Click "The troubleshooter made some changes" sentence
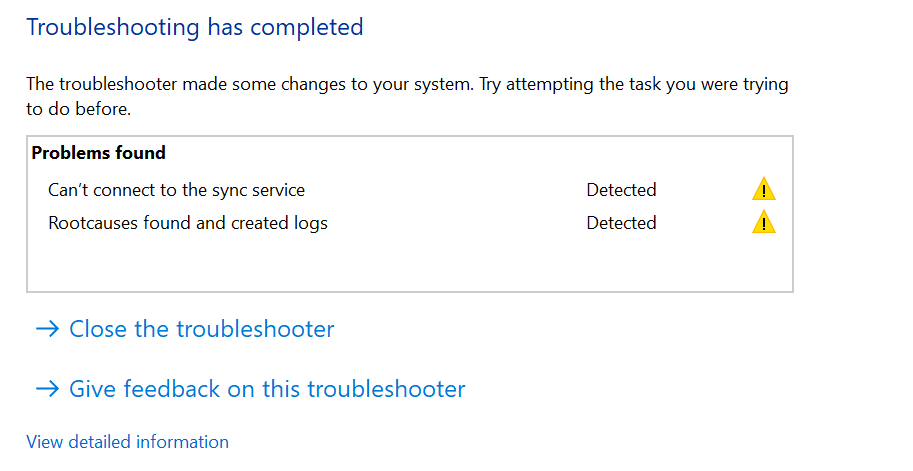Screen dimensions: 913x471 coord(250,84)
